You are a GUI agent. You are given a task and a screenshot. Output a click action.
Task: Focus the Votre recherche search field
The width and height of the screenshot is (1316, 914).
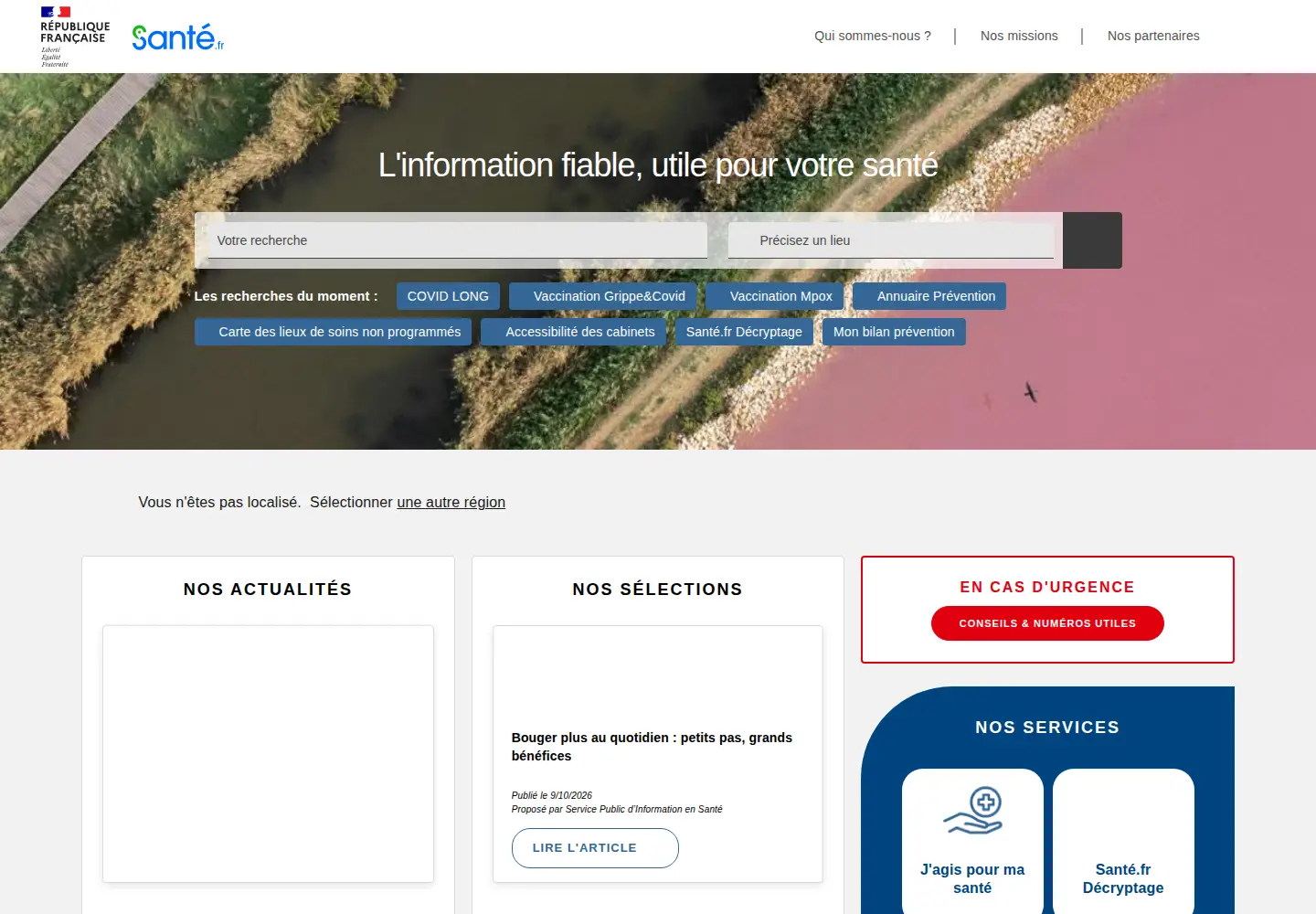[x=457, y=240]
